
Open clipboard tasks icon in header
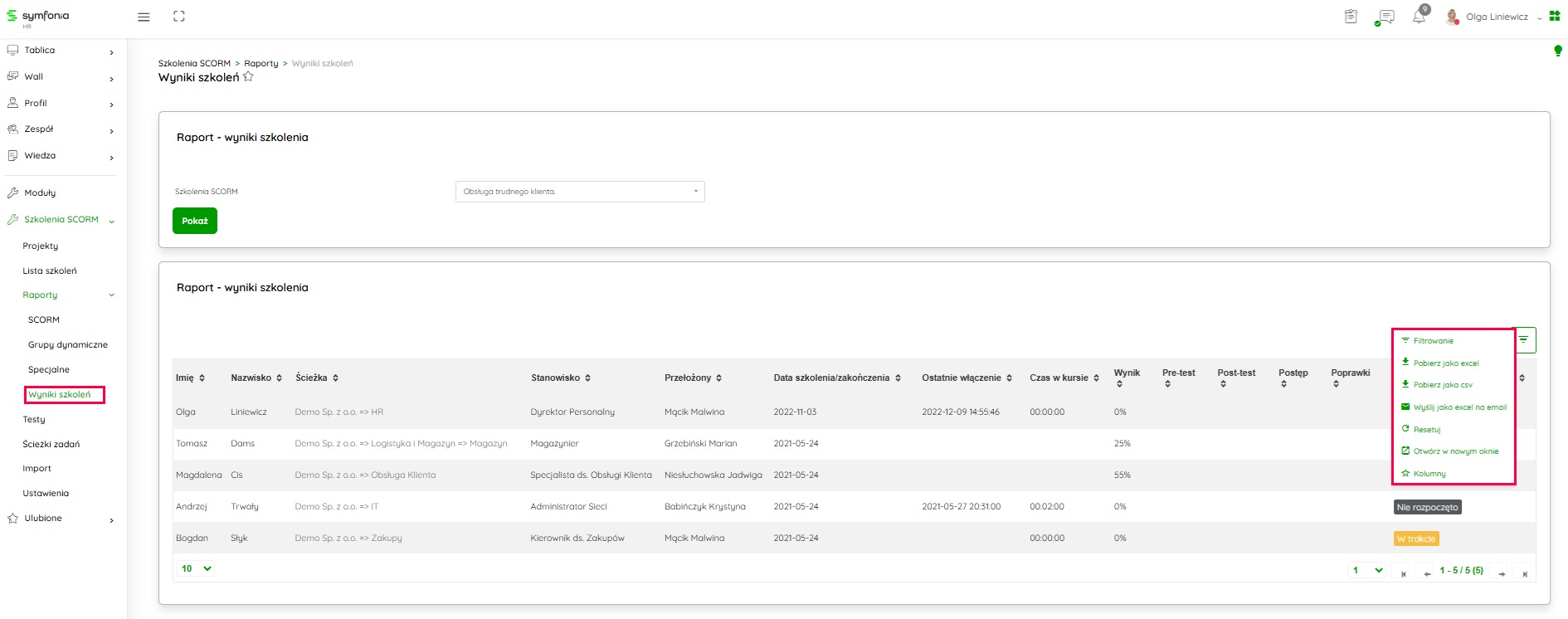coord(1351,17)
